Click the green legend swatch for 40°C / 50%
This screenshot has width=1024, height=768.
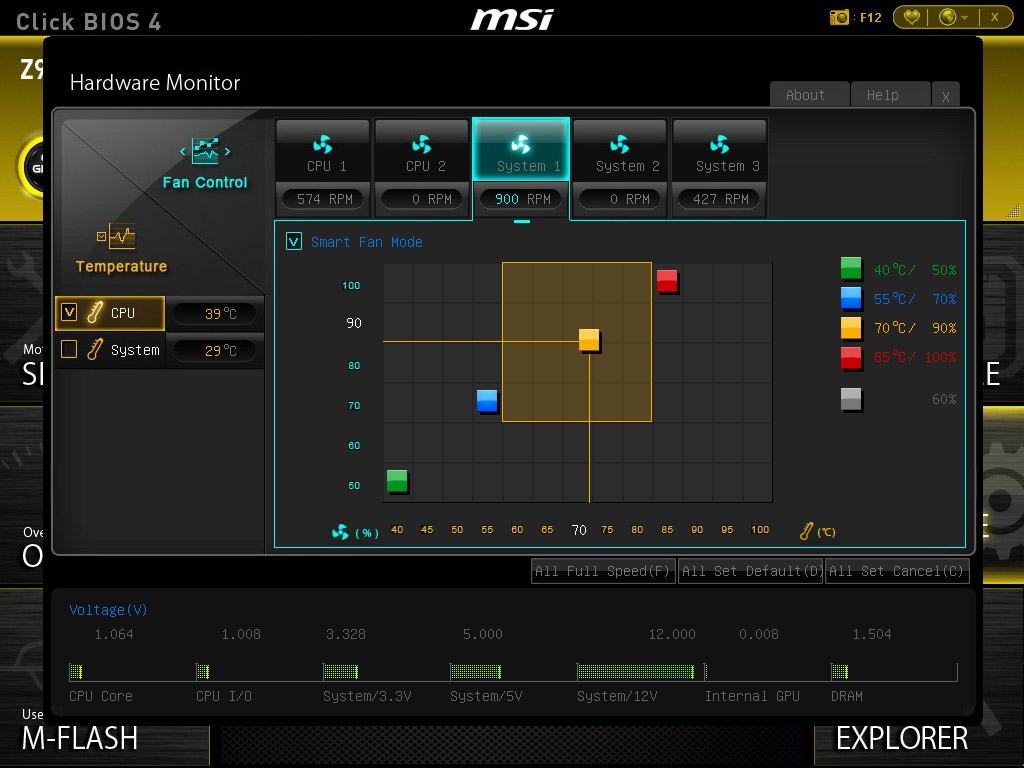click(851, 268)
